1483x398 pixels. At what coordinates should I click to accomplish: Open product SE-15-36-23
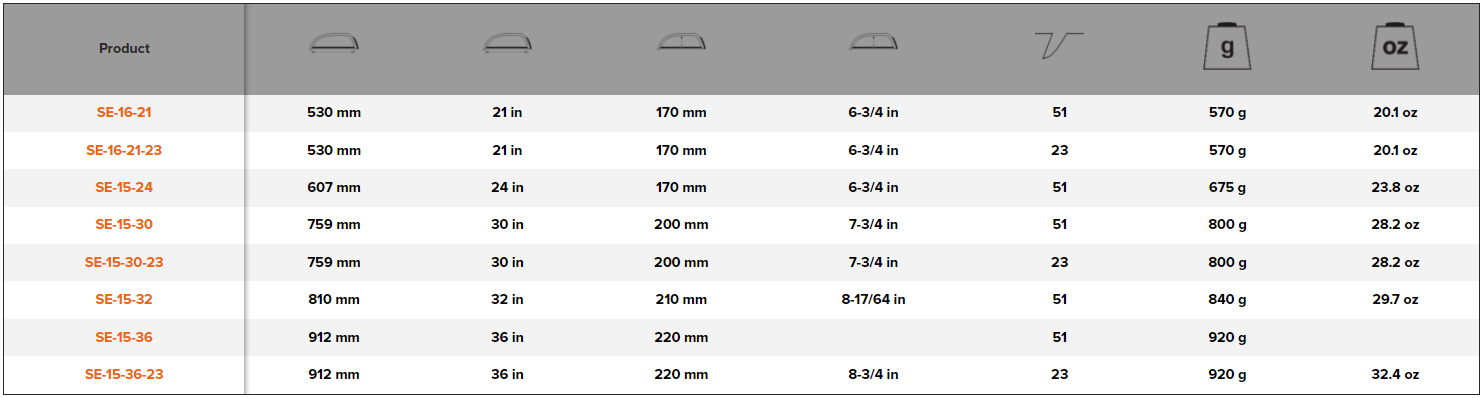tap(124, 374)
